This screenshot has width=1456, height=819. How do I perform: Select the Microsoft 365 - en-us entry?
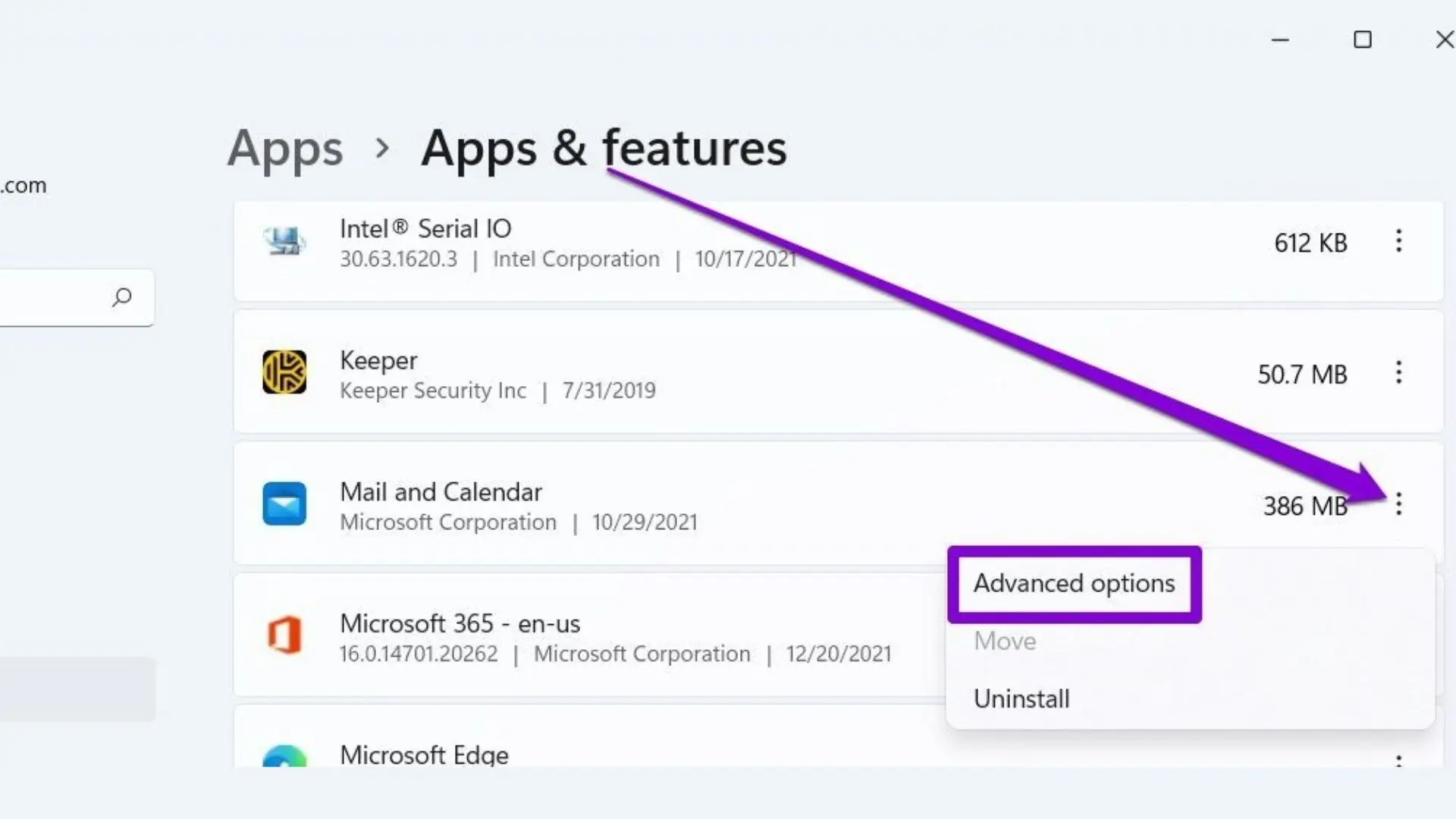tap(460, 624)
